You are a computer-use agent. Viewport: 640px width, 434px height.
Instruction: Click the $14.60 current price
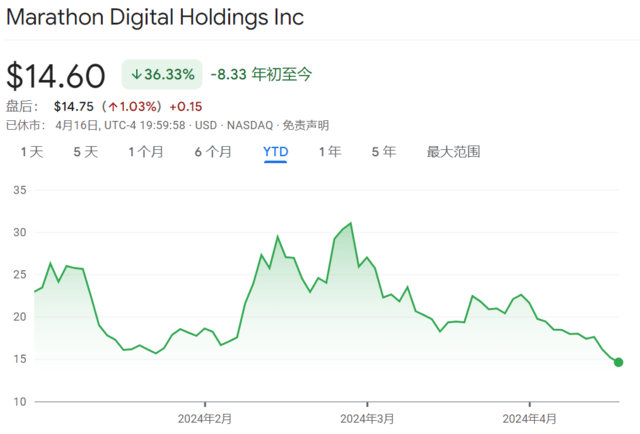[x=56, y=76]
